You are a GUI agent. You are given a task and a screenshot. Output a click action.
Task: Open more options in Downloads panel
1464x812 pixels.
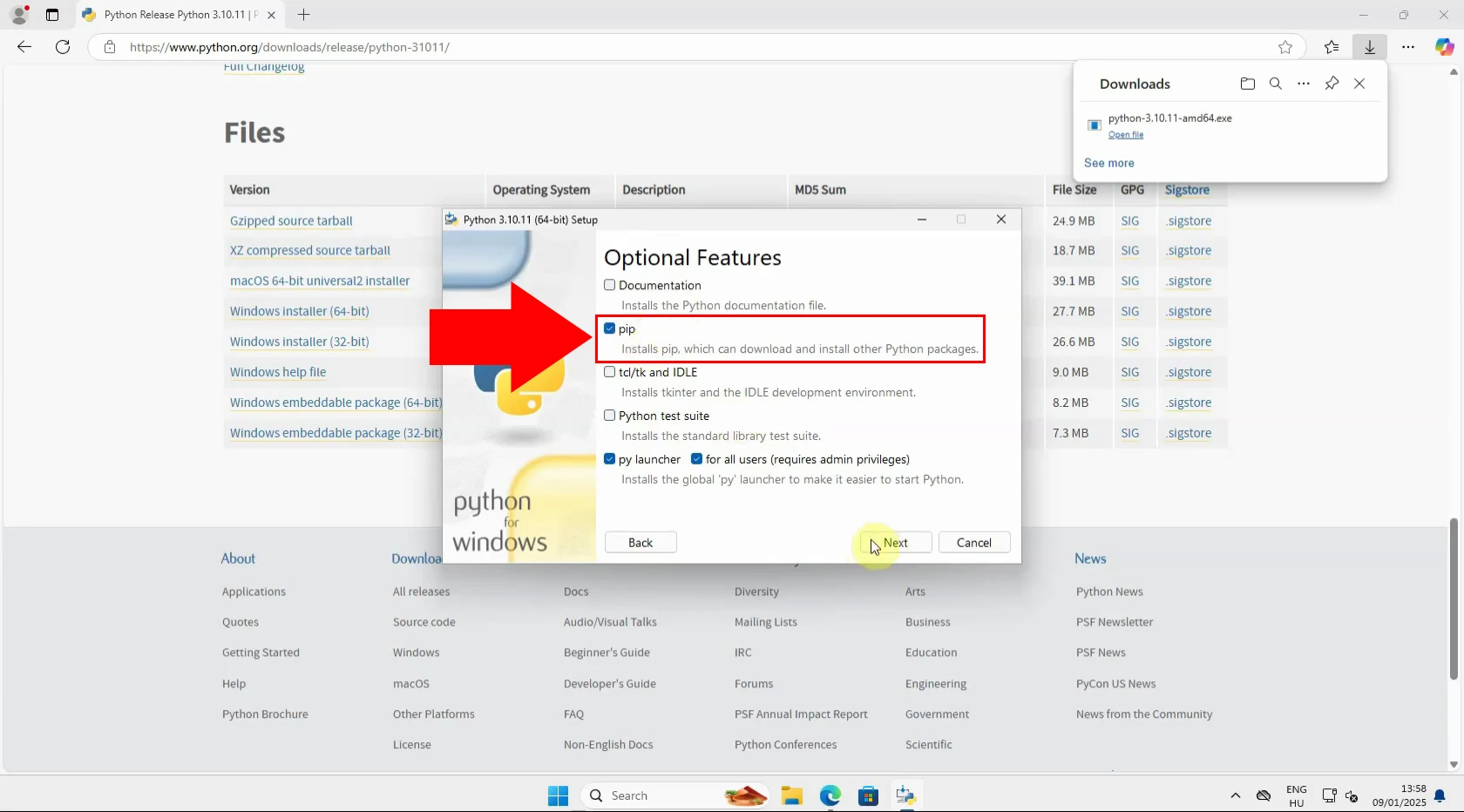pyautogui.click(x=1304, y=84)
